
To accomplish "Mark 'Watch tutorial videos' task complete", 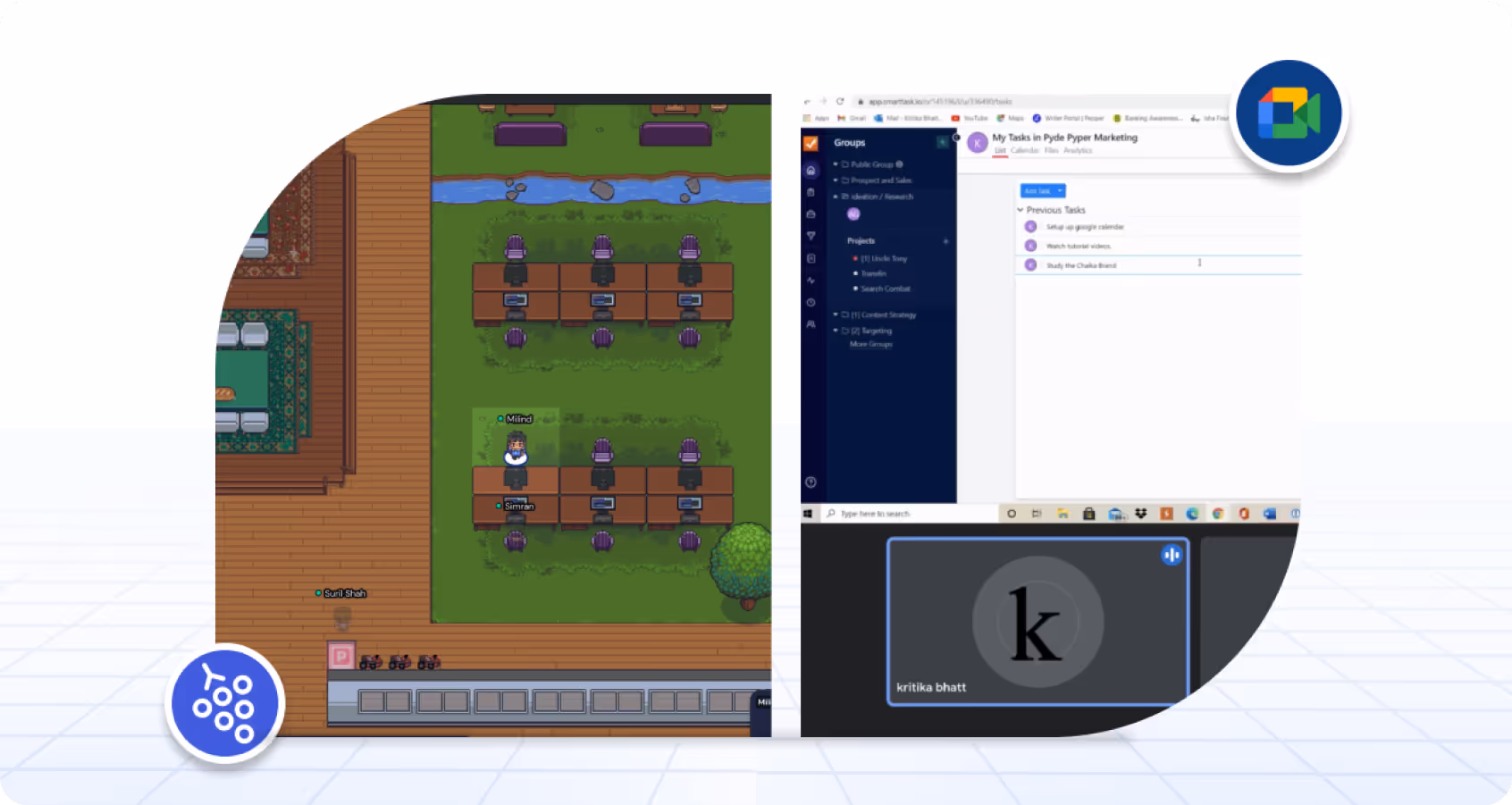I will [x=1030, y=246].
